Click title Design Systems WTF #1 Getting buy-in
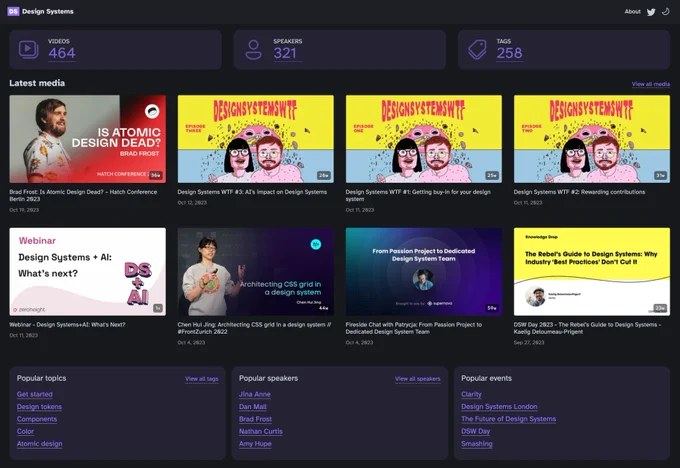Screen dimensions: 680x468 tap(418, 195)
